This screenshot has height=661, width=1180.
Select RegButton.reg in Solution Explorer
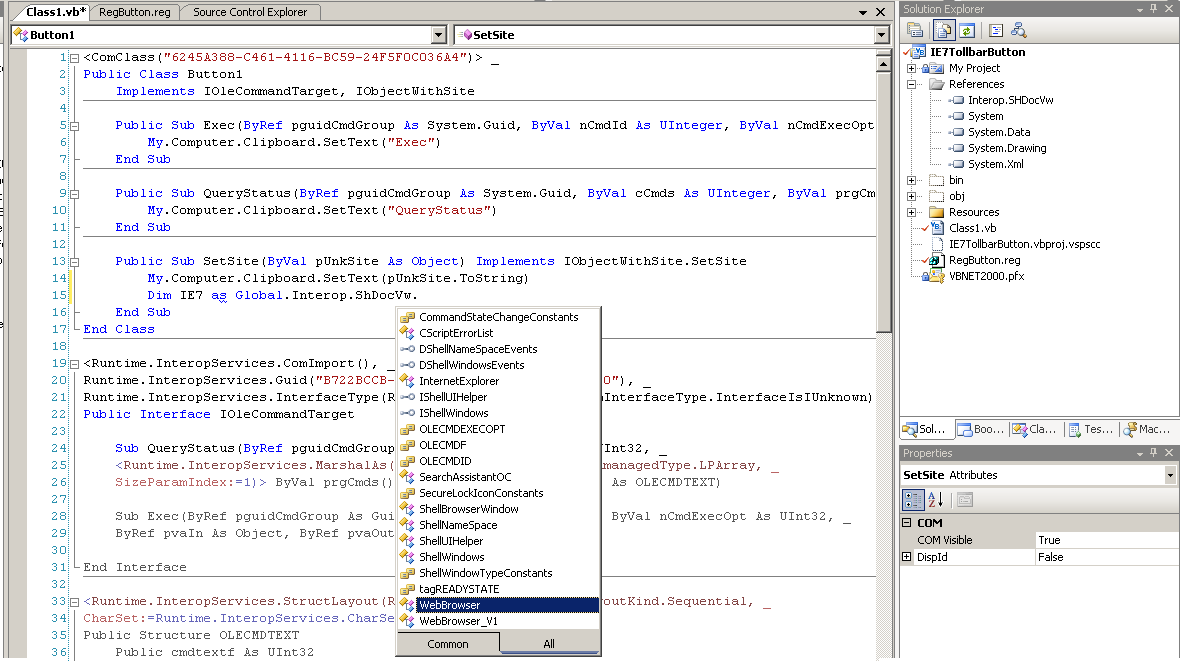(x=984, y=260)
